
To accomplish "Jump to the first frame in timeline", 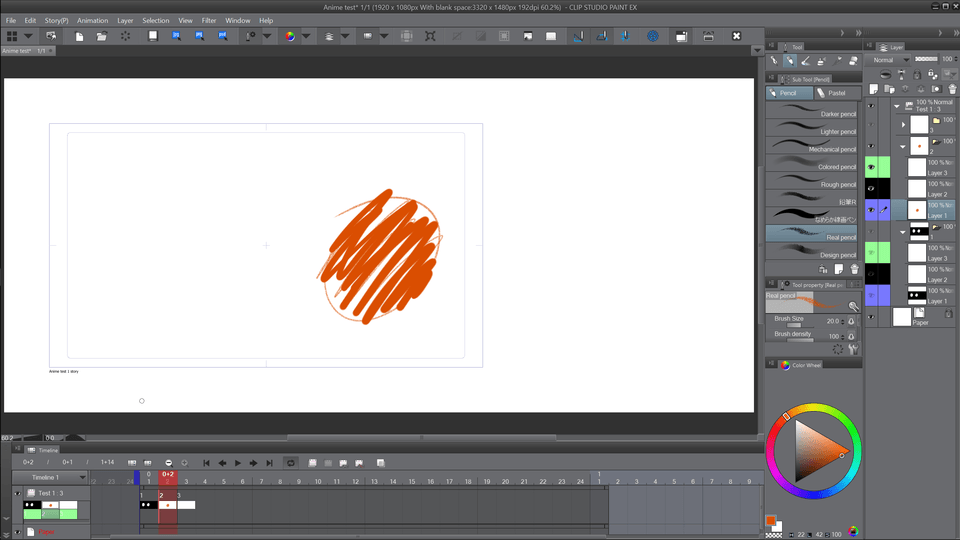I will pyautogui.click(x=206, y=463).
